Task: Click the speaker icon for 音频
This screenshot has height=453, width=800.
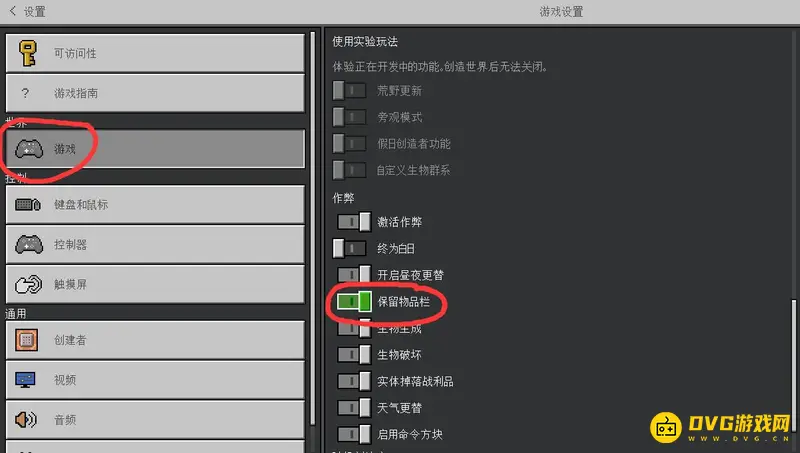Action: (x=26, y=419)
